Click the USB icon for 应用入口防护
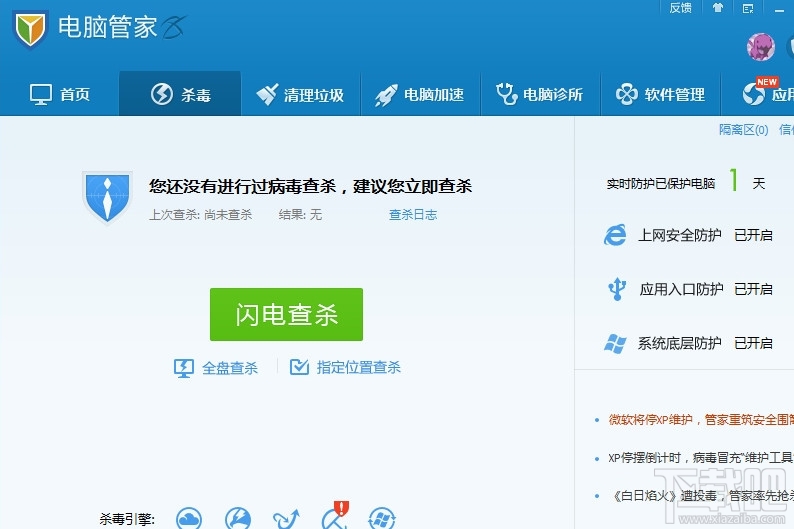Image resolution: width=794 pixels, height=529 pixels. coord(617,289)
